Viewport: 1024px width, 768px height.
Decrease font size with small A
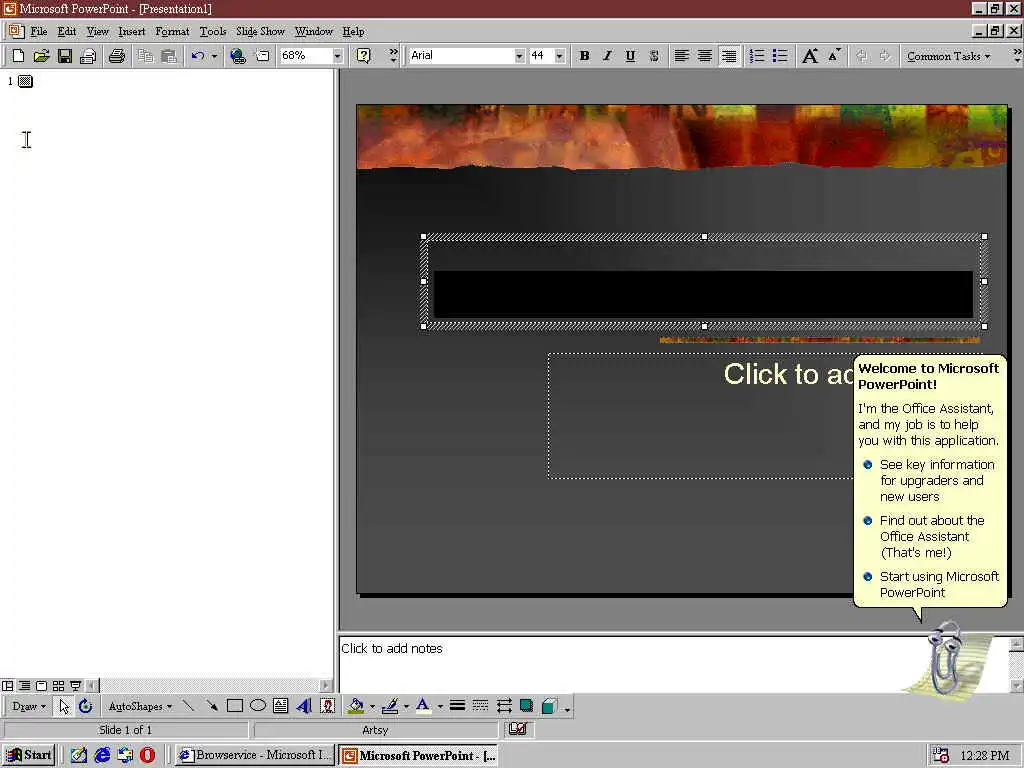(834, 56)
